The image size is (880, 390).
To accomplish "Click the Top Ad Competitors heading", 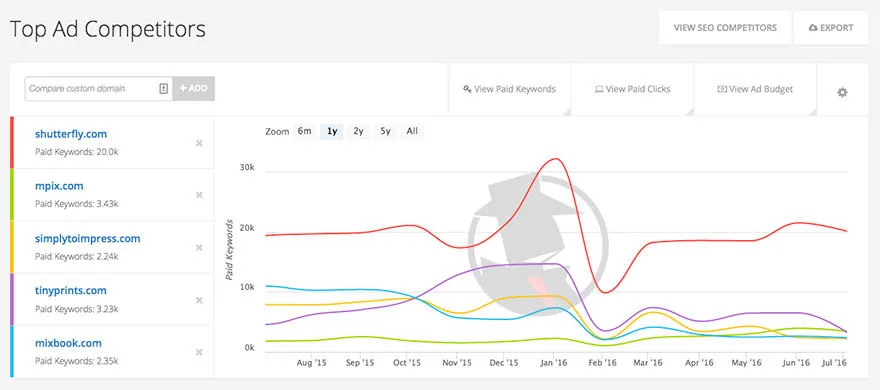I will tap(108, 29).
